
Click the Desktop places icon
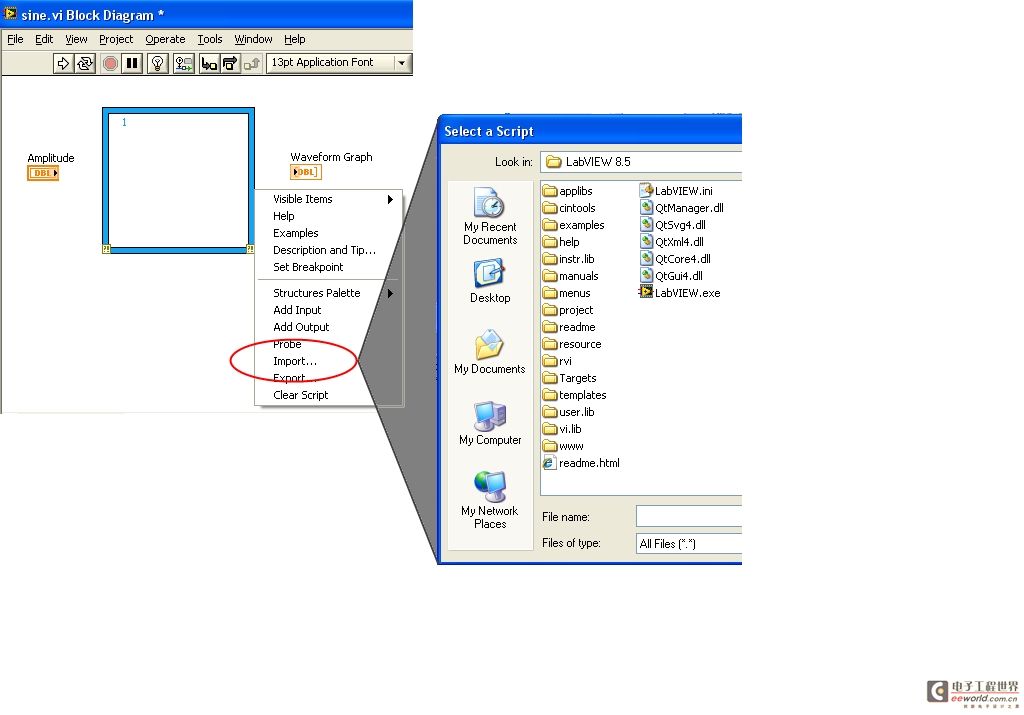pyautogui.click(x=490, y=281)
